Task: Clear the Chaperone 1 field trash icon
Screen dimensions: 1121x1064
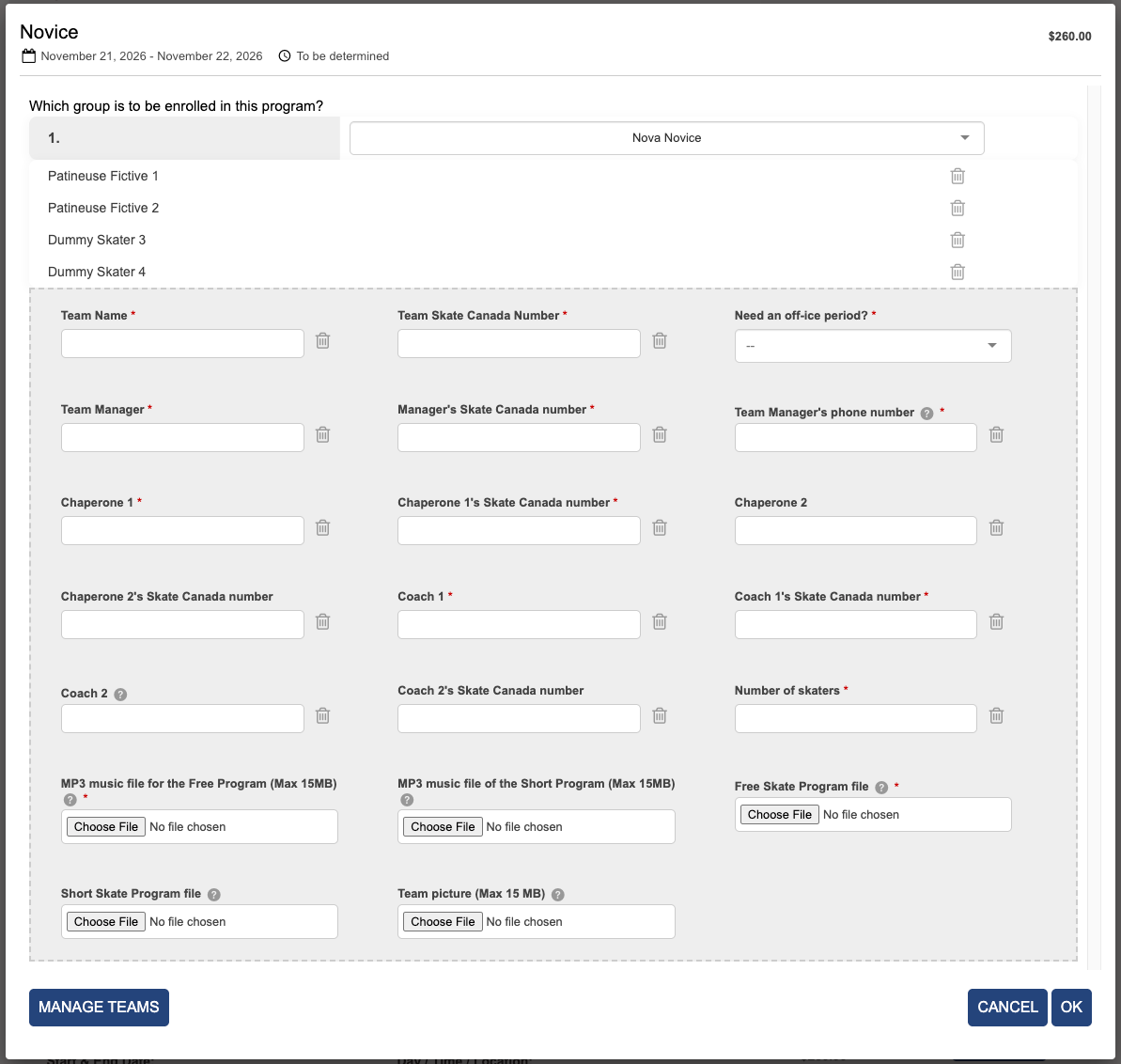Action: click(323, 527)
